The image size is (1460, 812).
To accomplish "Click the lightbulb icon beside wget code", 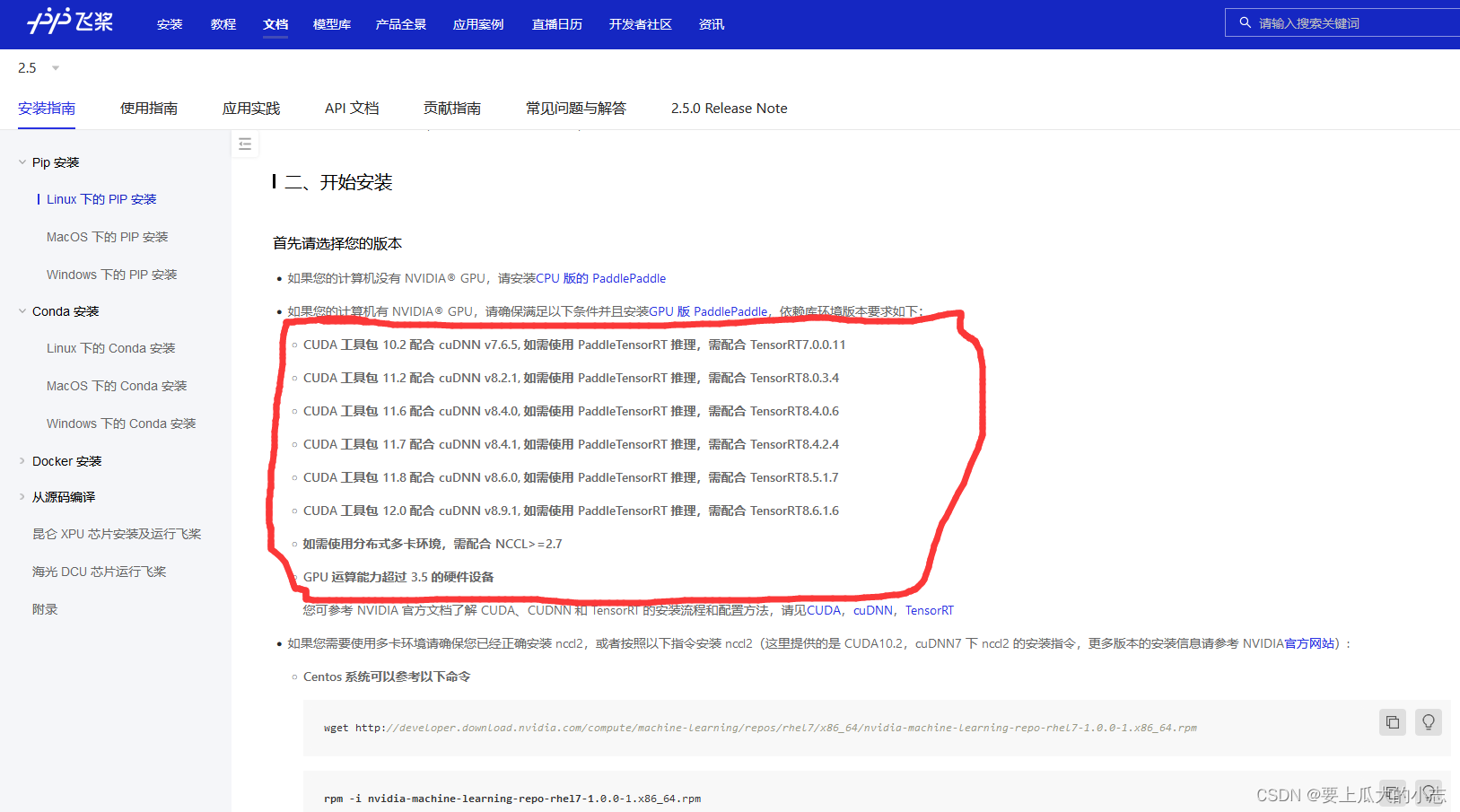I will [1428, 722].
